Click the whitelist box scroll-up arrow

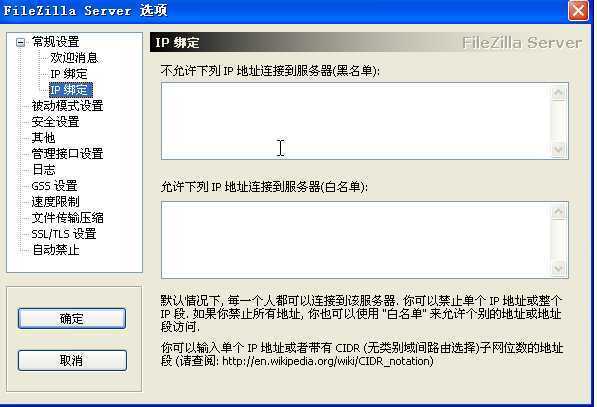[558, 212]
